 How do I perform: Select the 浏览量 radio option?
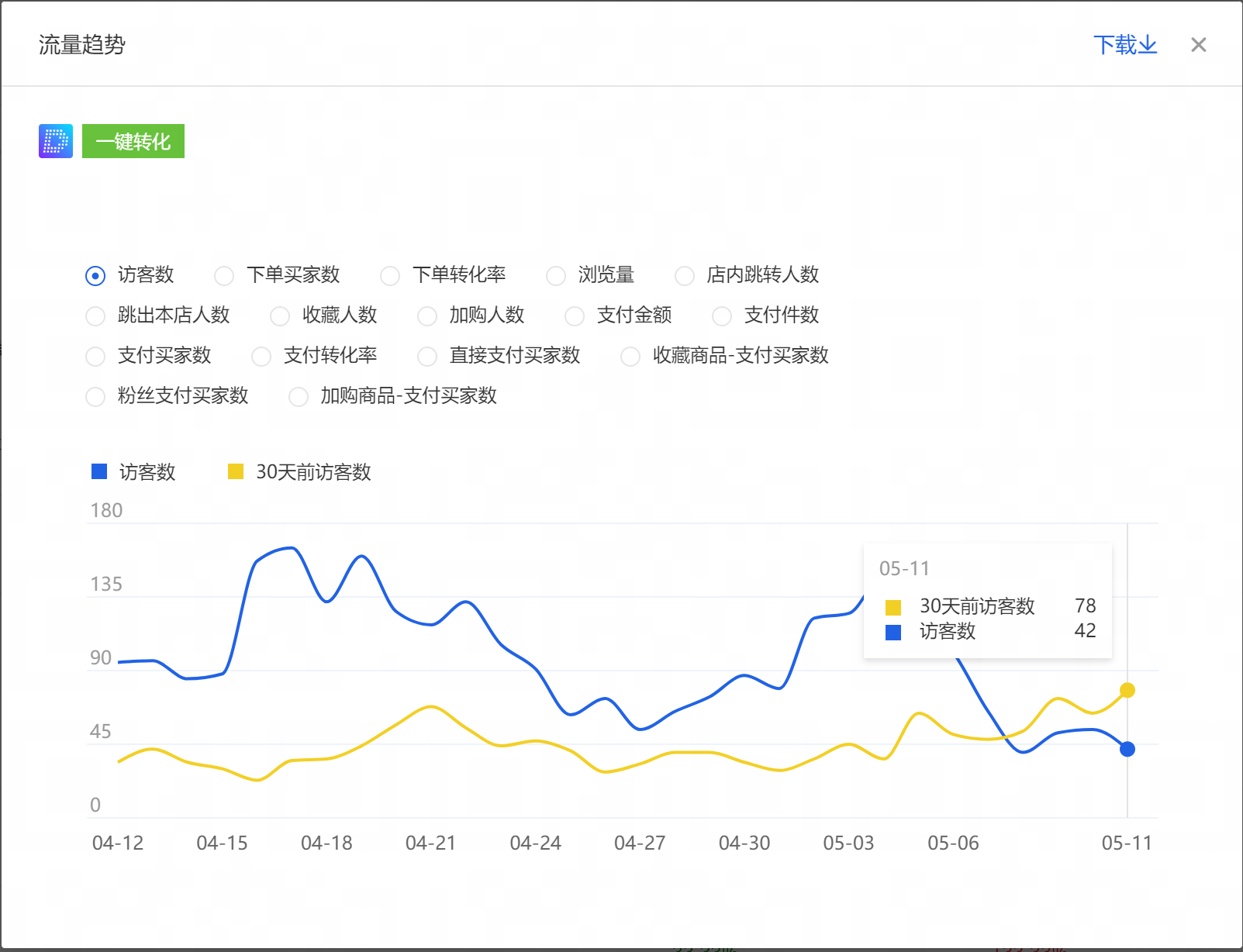point(556,275)
